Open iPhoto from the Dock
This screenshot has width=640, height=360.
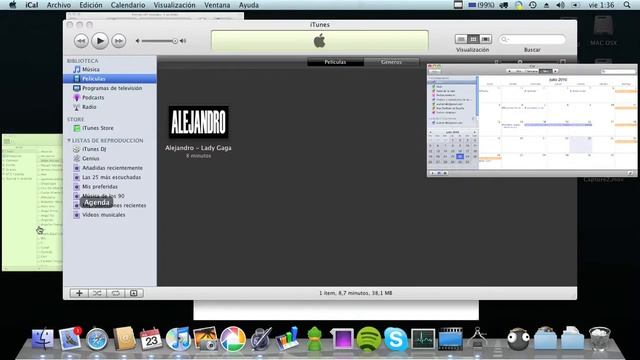point(205,339)
